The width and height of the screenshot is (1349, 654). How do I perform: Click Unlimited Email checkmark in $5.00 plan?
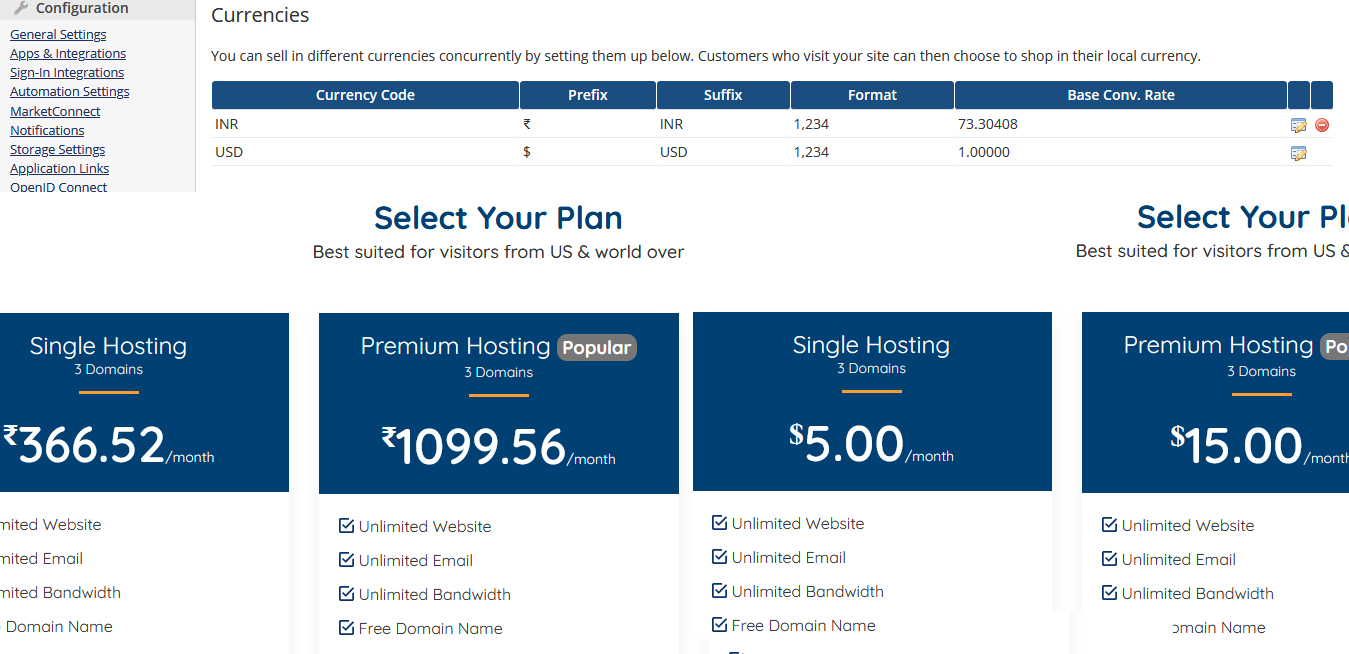pos(719,556)
